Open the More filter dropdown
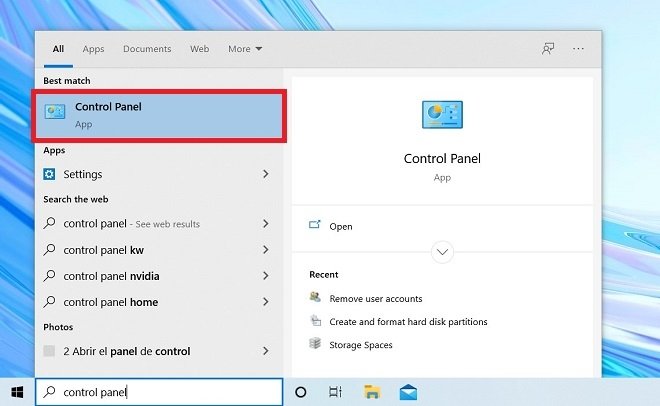The image size is (660, 406). coord(245,49)
